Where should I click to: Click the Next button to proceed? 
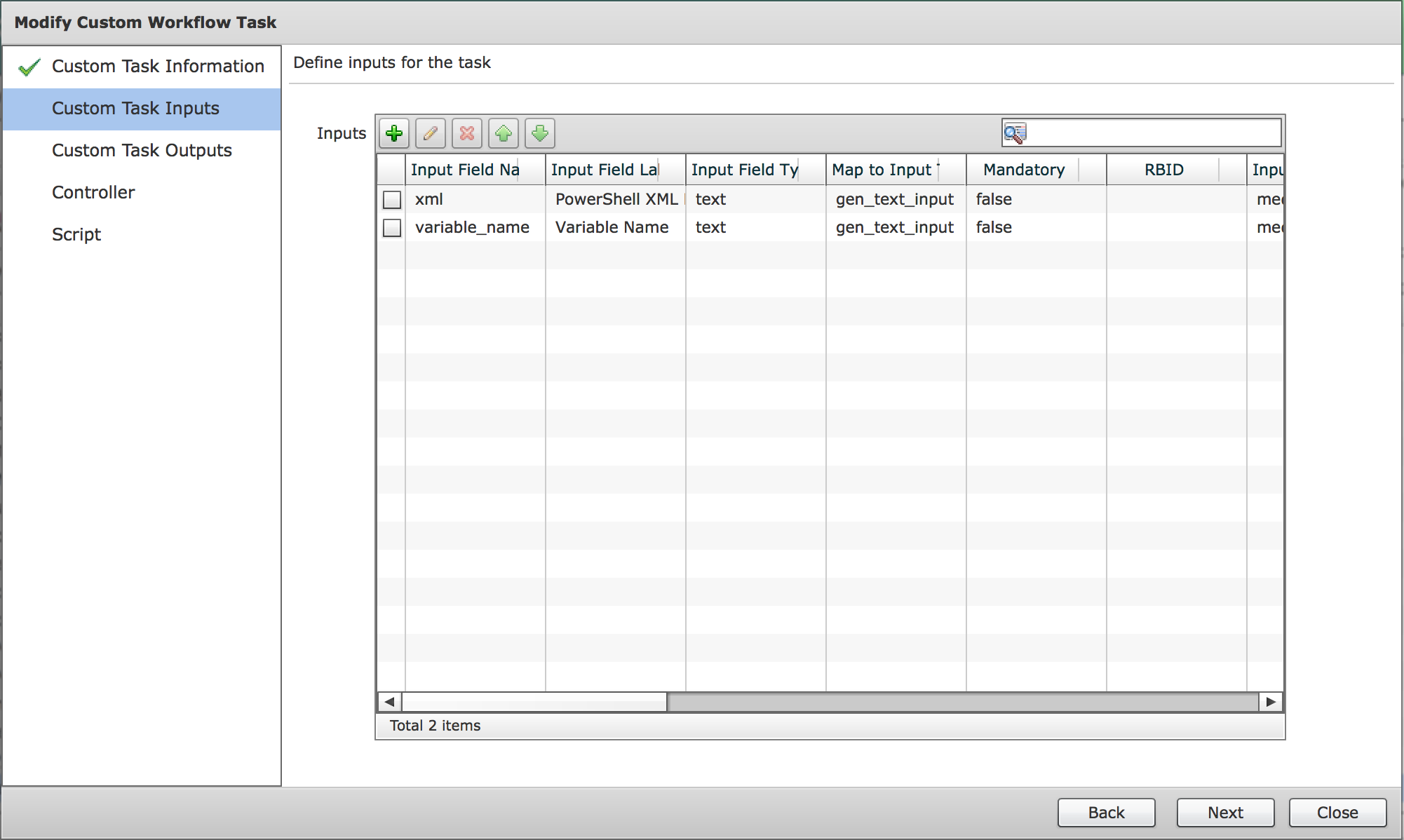1224,811
